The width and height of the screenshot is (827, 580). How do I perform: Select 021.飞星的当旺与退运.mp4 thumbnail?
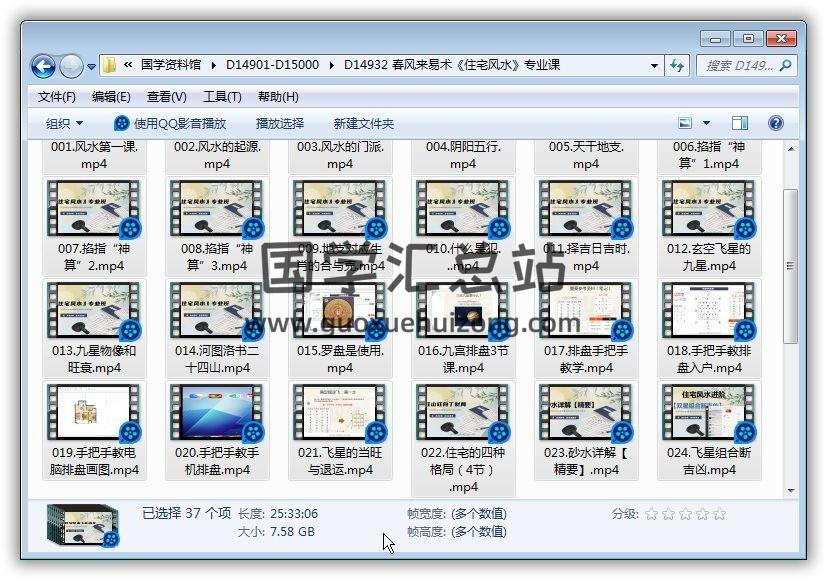click(x=340, y=412)
